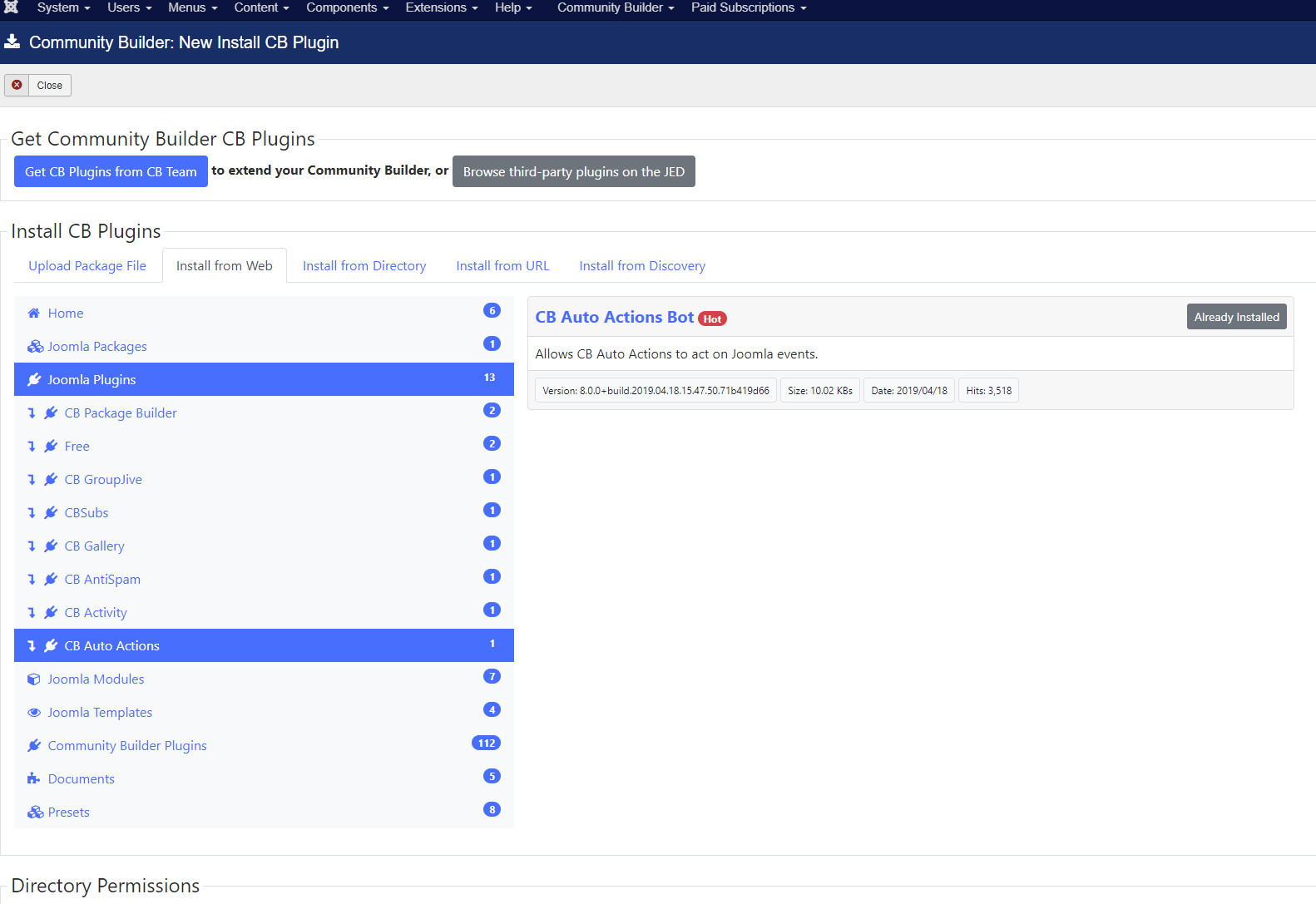Open the Users dropdown menu
Viewport: 1316px width, 904px height.
129,7
